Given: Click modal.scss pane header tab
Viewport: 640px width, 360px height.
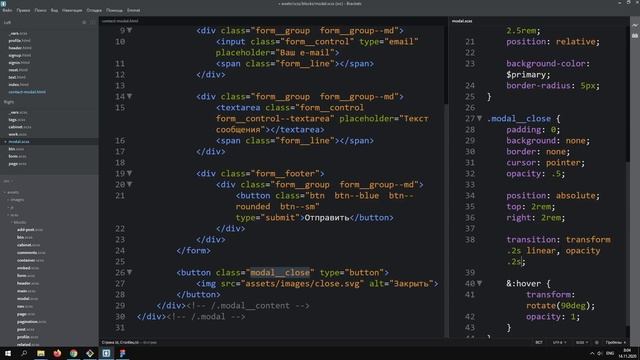Looking at the screenshot, I should click(462, 21).
